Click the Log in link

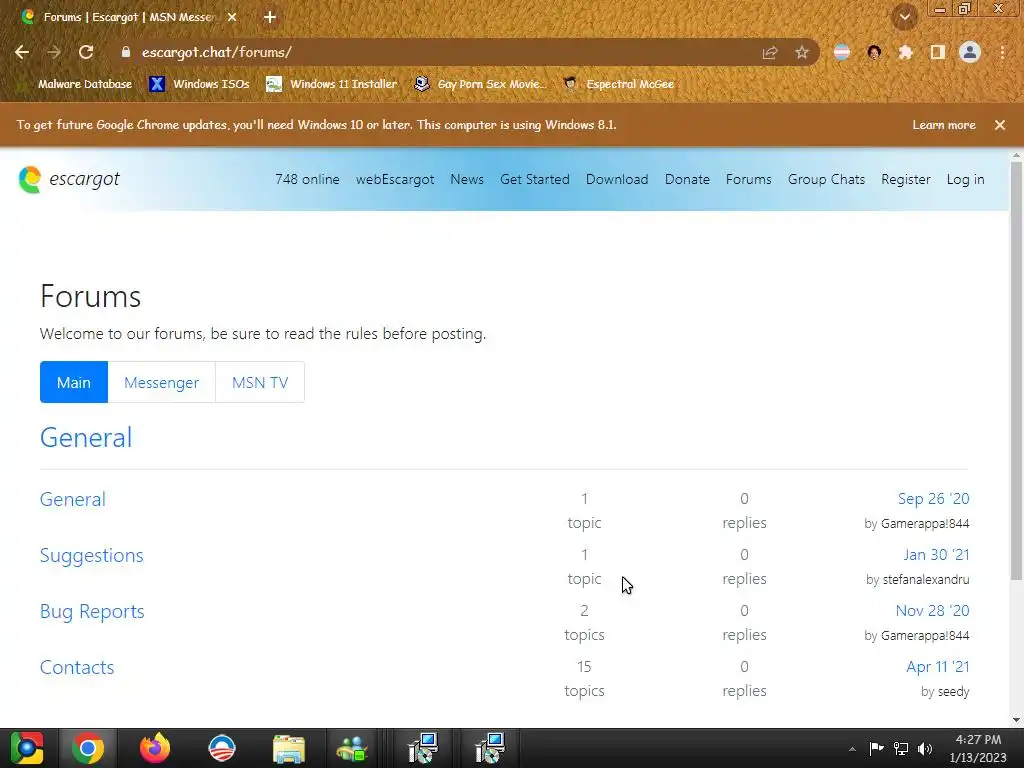[965, 180]
